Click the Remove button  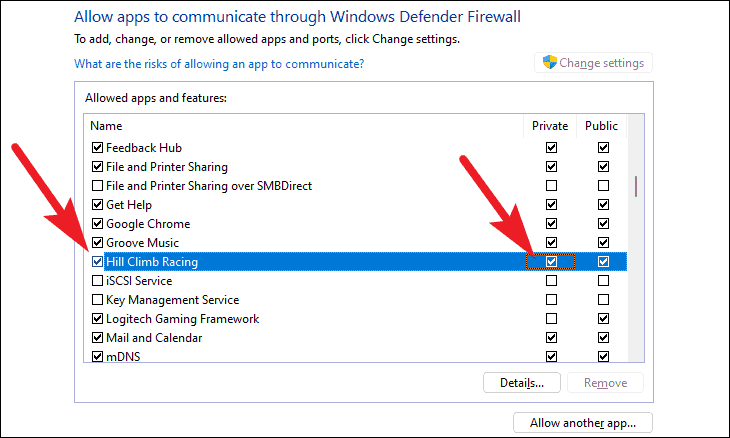(x=605, y=383)
